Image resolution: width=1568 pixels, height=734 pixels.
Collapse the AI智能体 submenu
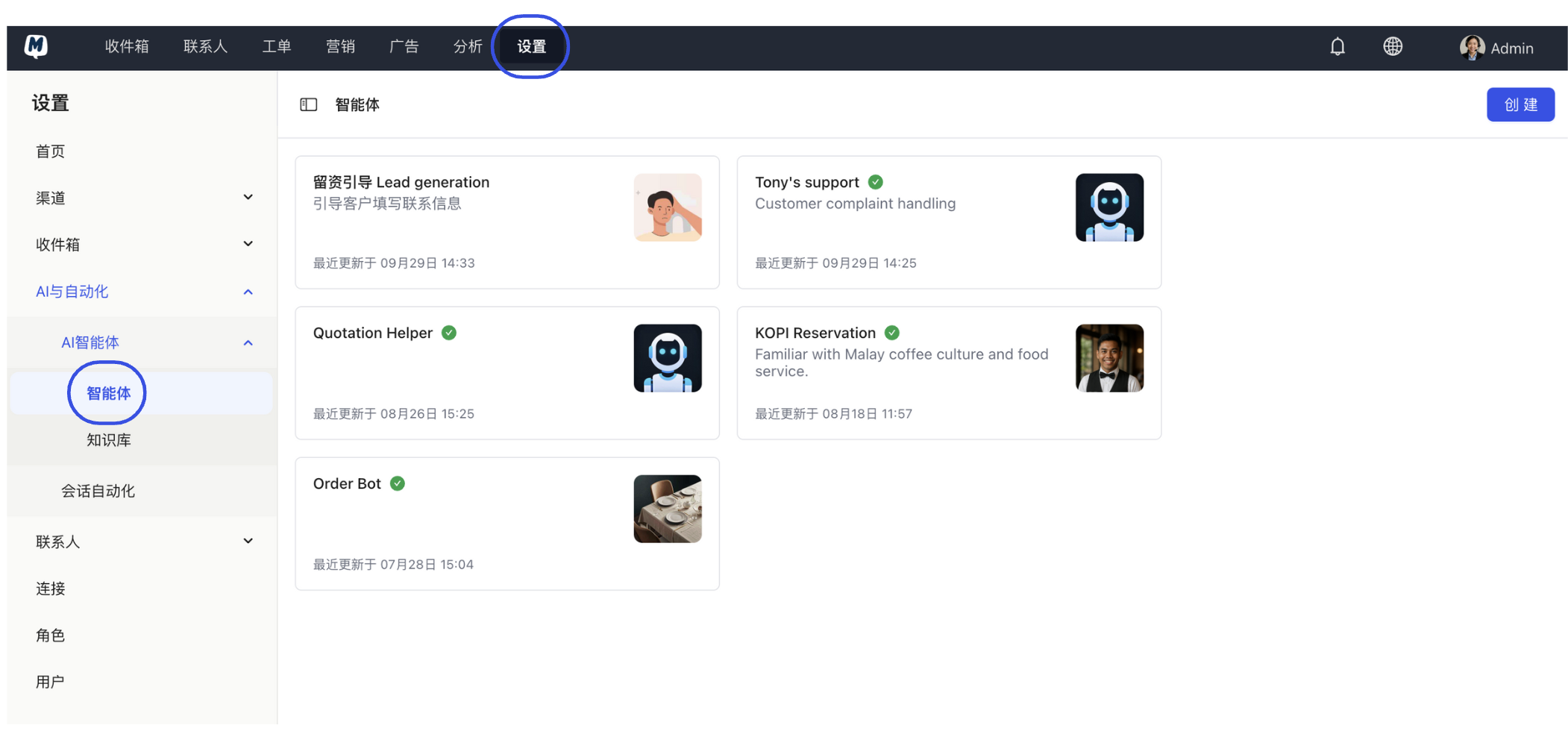[248, 342]
